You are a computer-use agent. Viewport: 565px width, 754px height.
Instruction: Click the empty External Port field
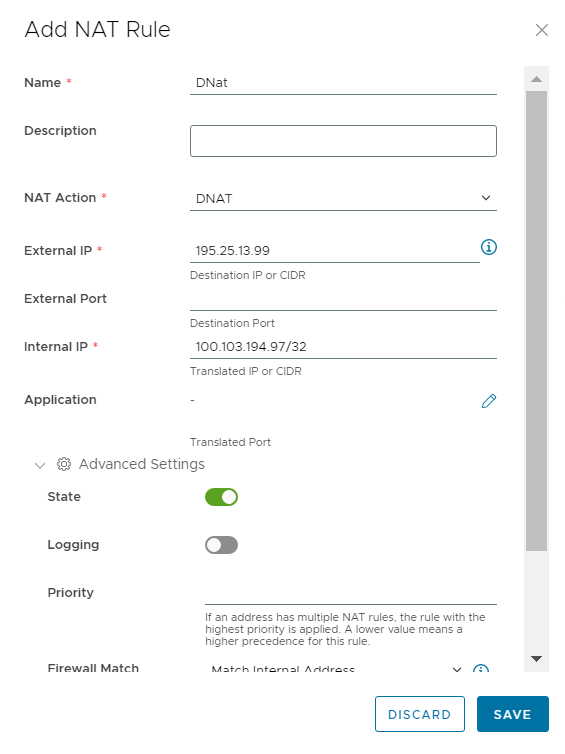tap(343, 299)
